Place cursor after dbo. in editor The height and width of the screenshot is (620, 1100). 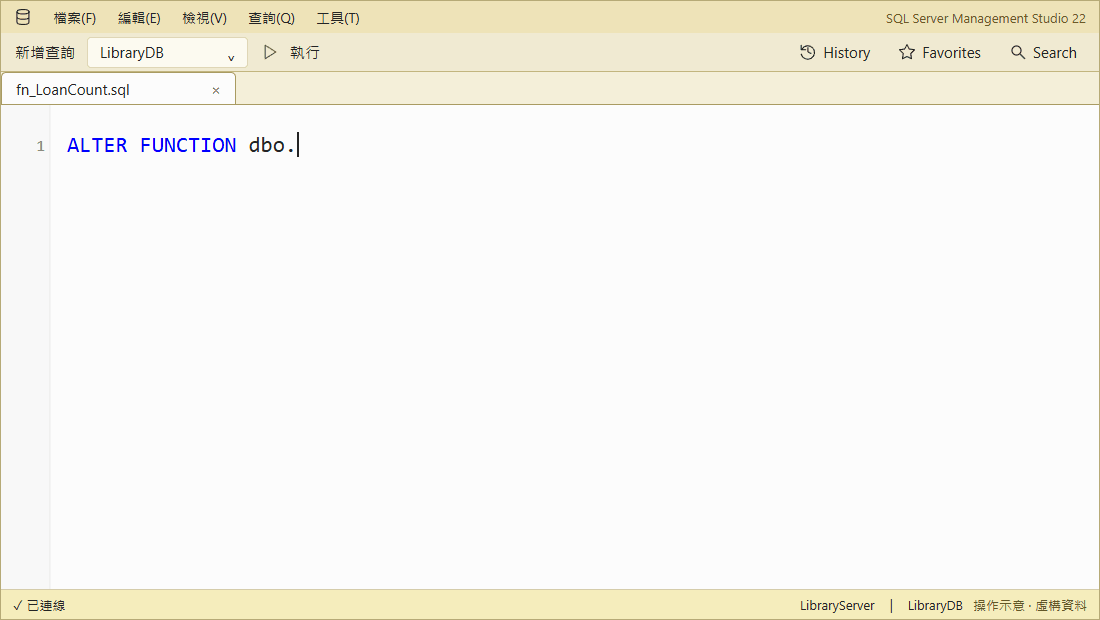(297, 145)
